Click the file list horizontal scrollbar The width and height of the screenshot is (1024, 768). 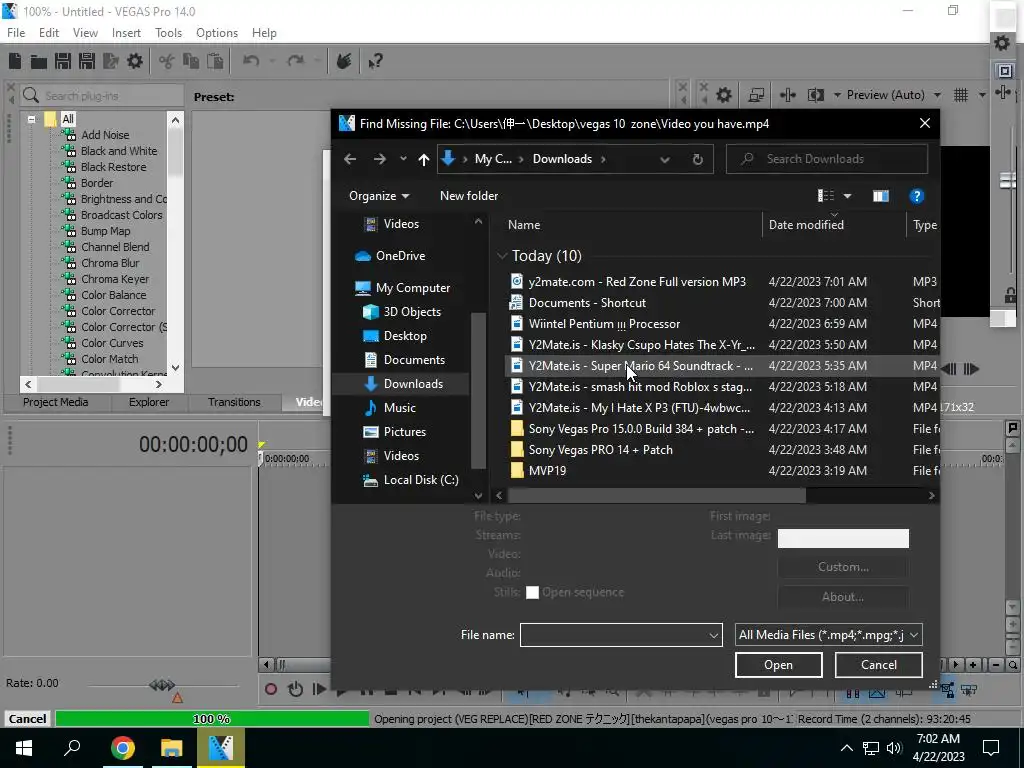(656, 496)
